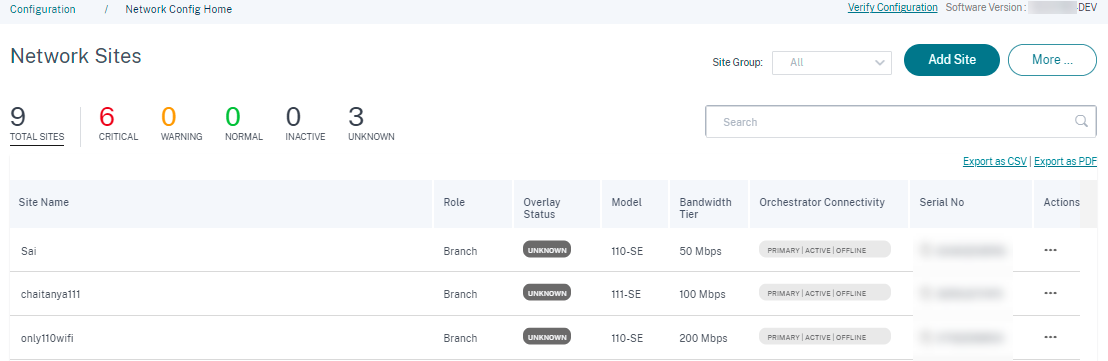Click Branch role in only110wifi row
The image size is (1108, 361).
click(460, 338)
